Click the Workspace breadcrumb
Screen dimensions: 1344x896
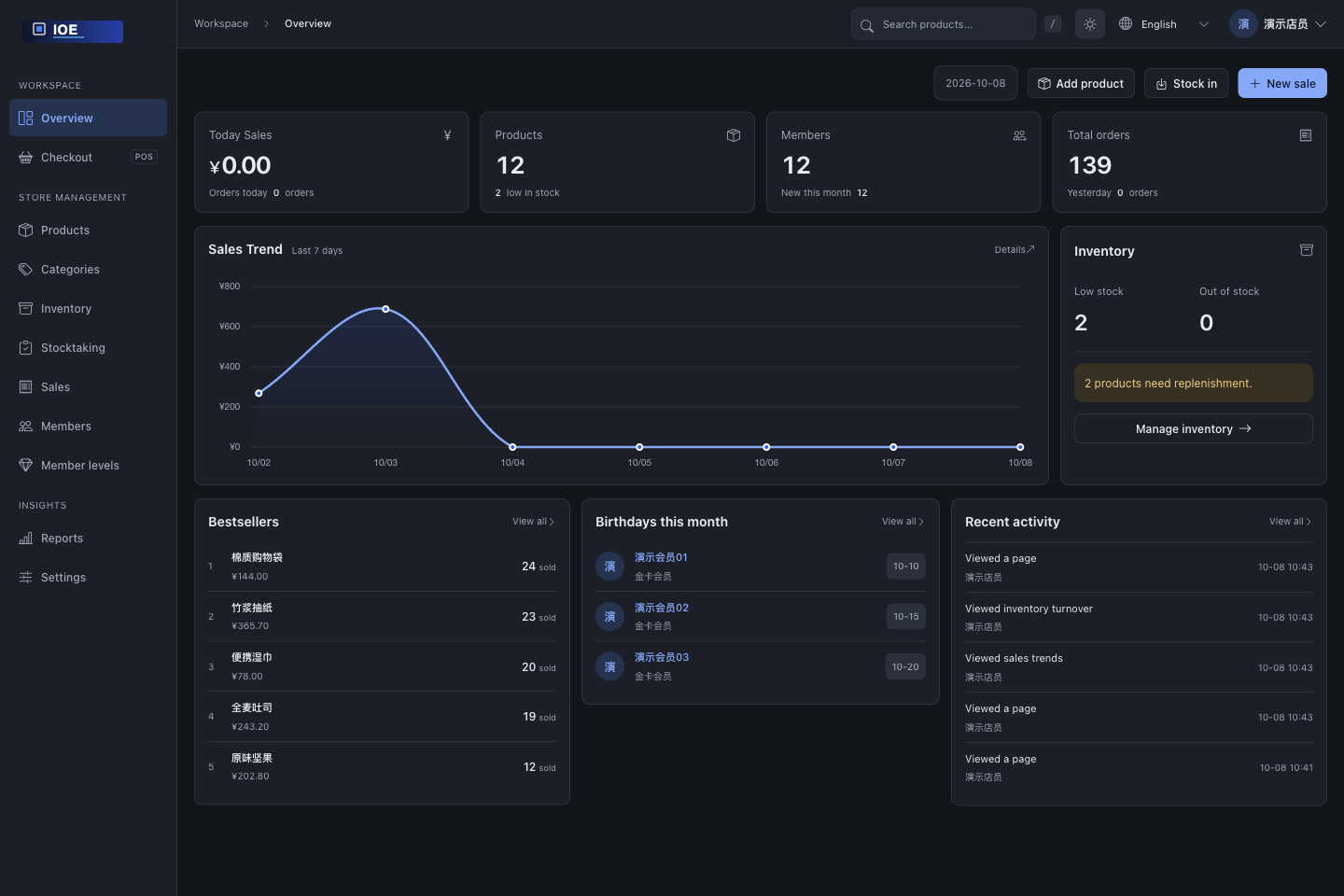tap(221, 23)
